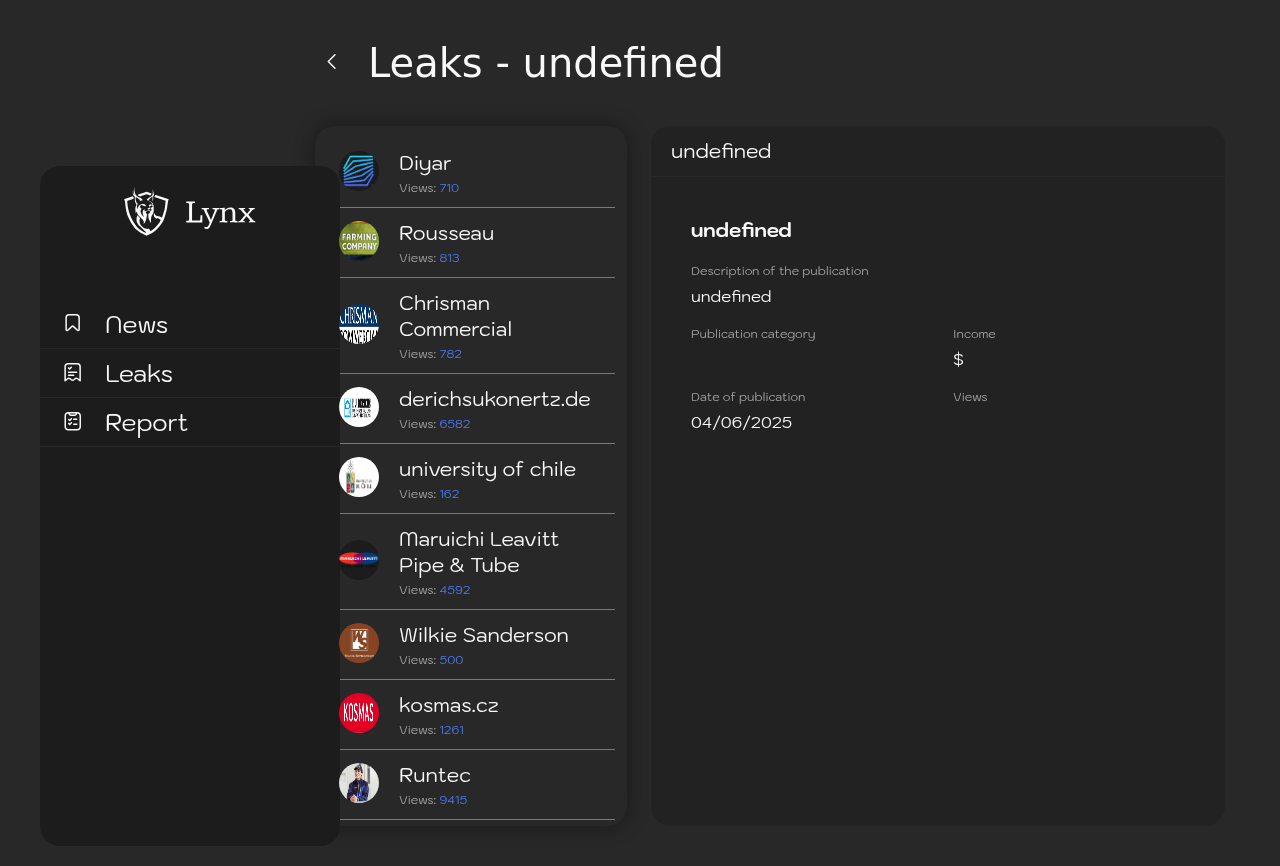This screenshot has height=866, width=1280.
Task: Click the undefined detail panel header
Action: coord(938,151)
